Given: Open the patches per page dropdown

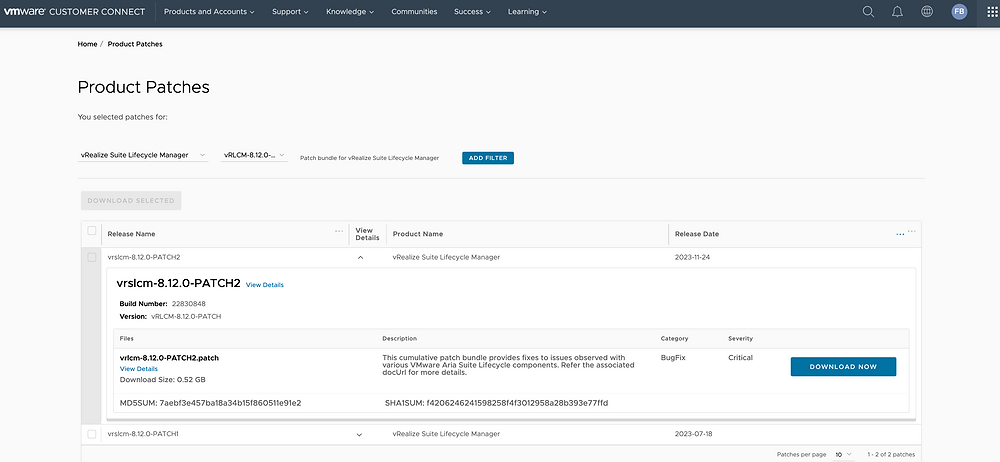Looking at the screenshot, I should 843,454.
